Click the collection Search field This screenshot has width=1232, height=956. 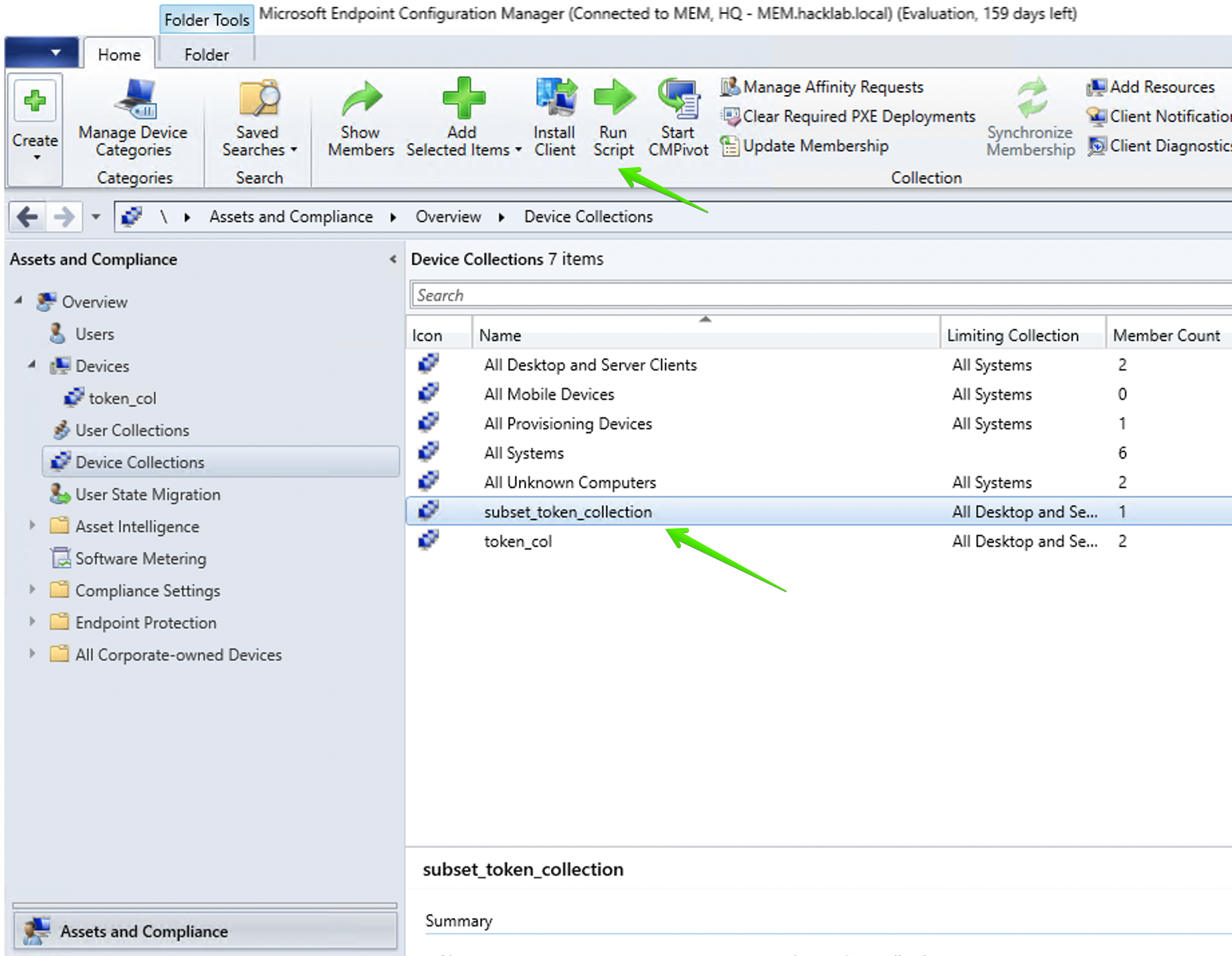tap(821, 295)
